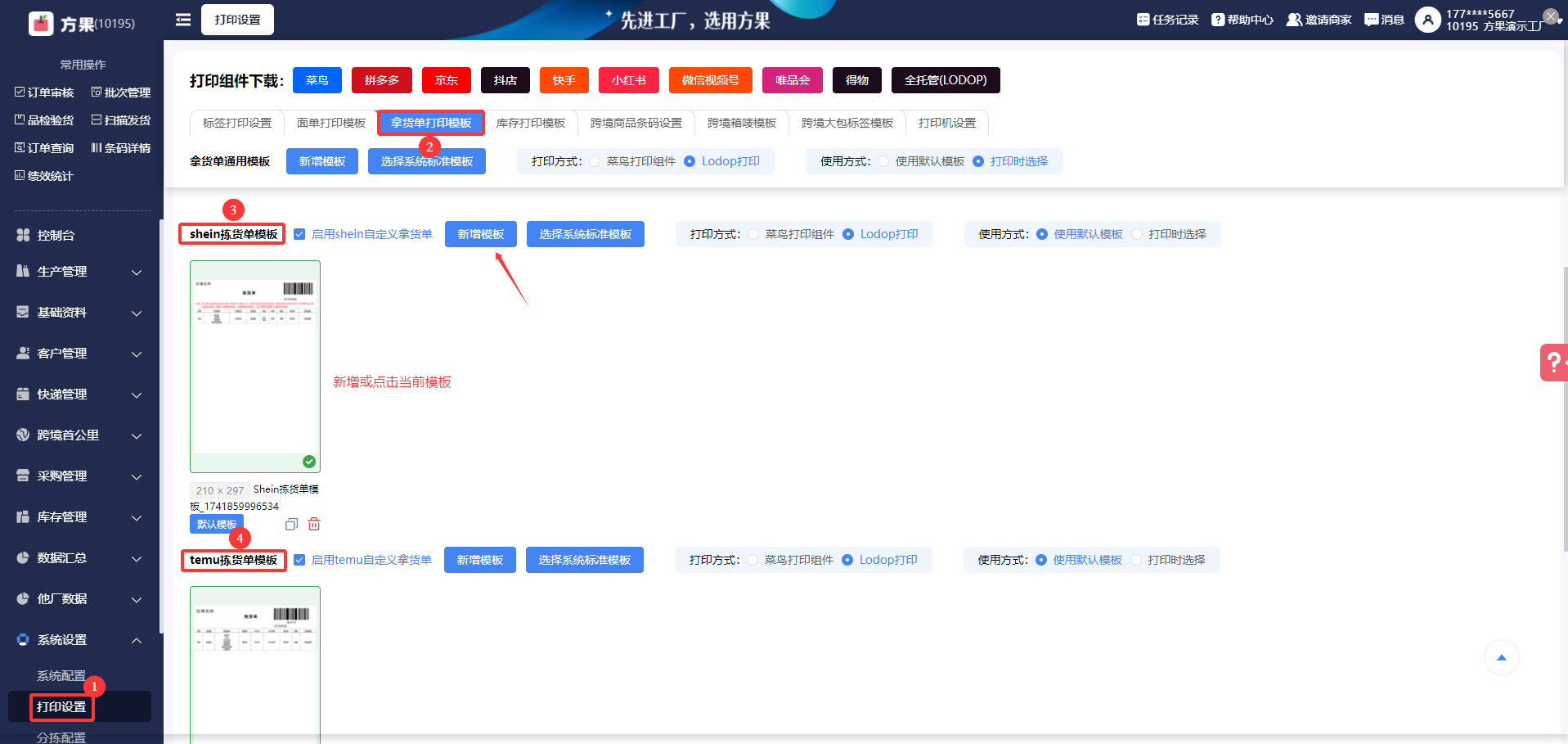Open the 打印设置 page tab in header

(x=237, y=20)
